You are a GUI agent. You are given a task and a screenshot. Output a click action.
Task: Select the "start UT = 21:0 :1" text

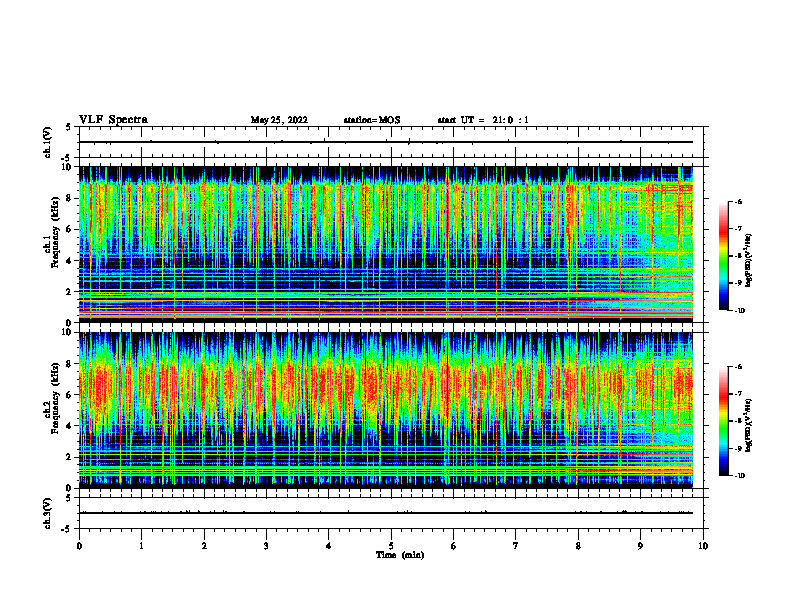coord(483,120)
